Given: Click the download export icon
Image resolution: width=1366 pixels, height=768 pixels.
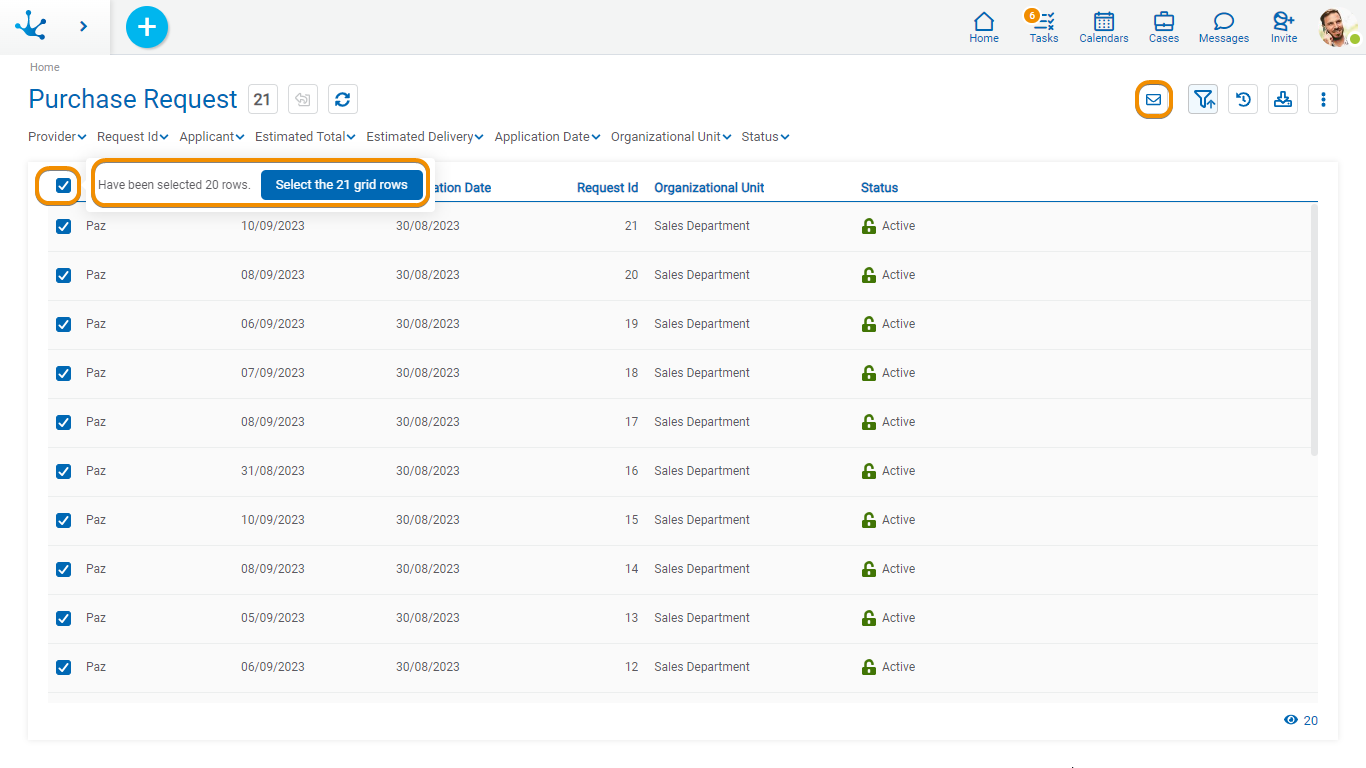Looking at the screenshot, I should (1283, 99).
